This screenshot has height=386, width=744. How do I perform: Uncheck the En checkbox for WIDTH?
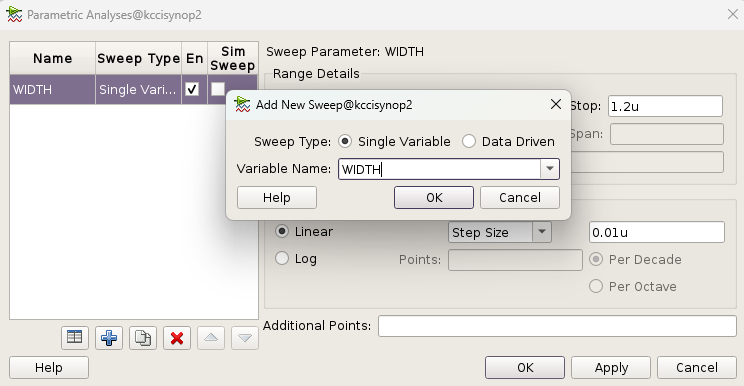click(x=192, y=89)
